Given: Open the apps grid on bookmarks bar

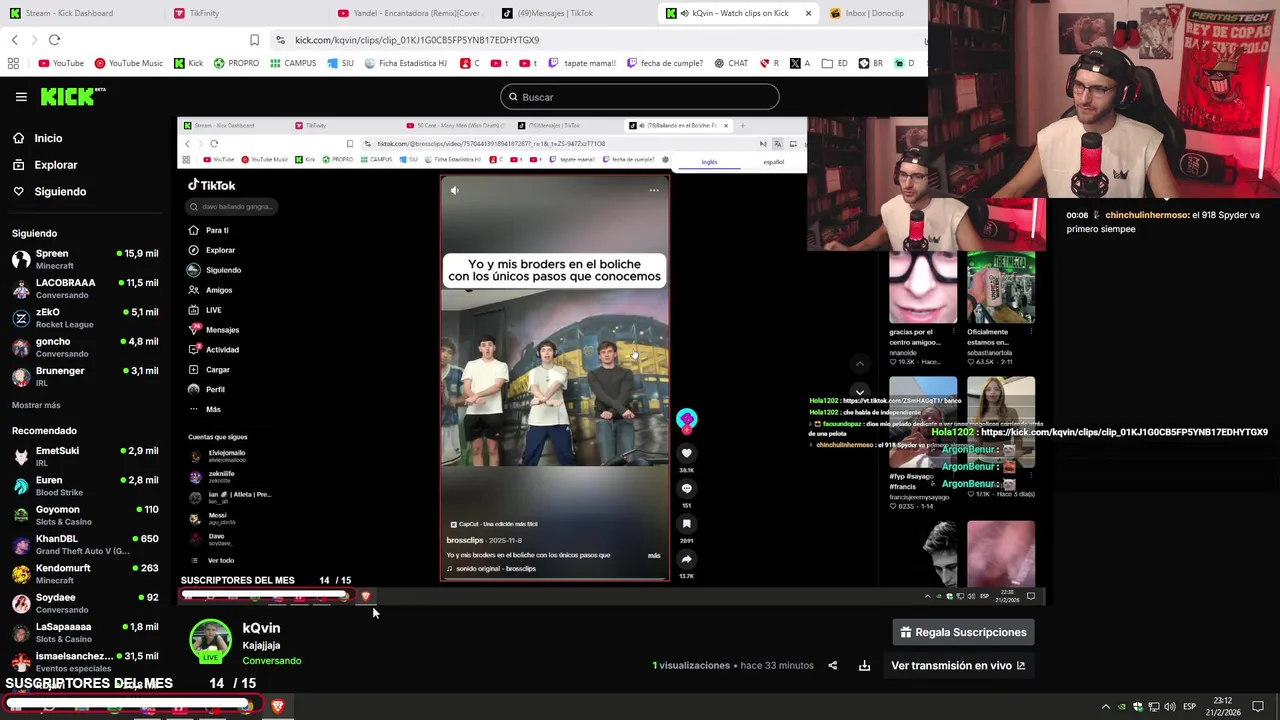Looking at the screenshot, I should [x=13, y=63].
